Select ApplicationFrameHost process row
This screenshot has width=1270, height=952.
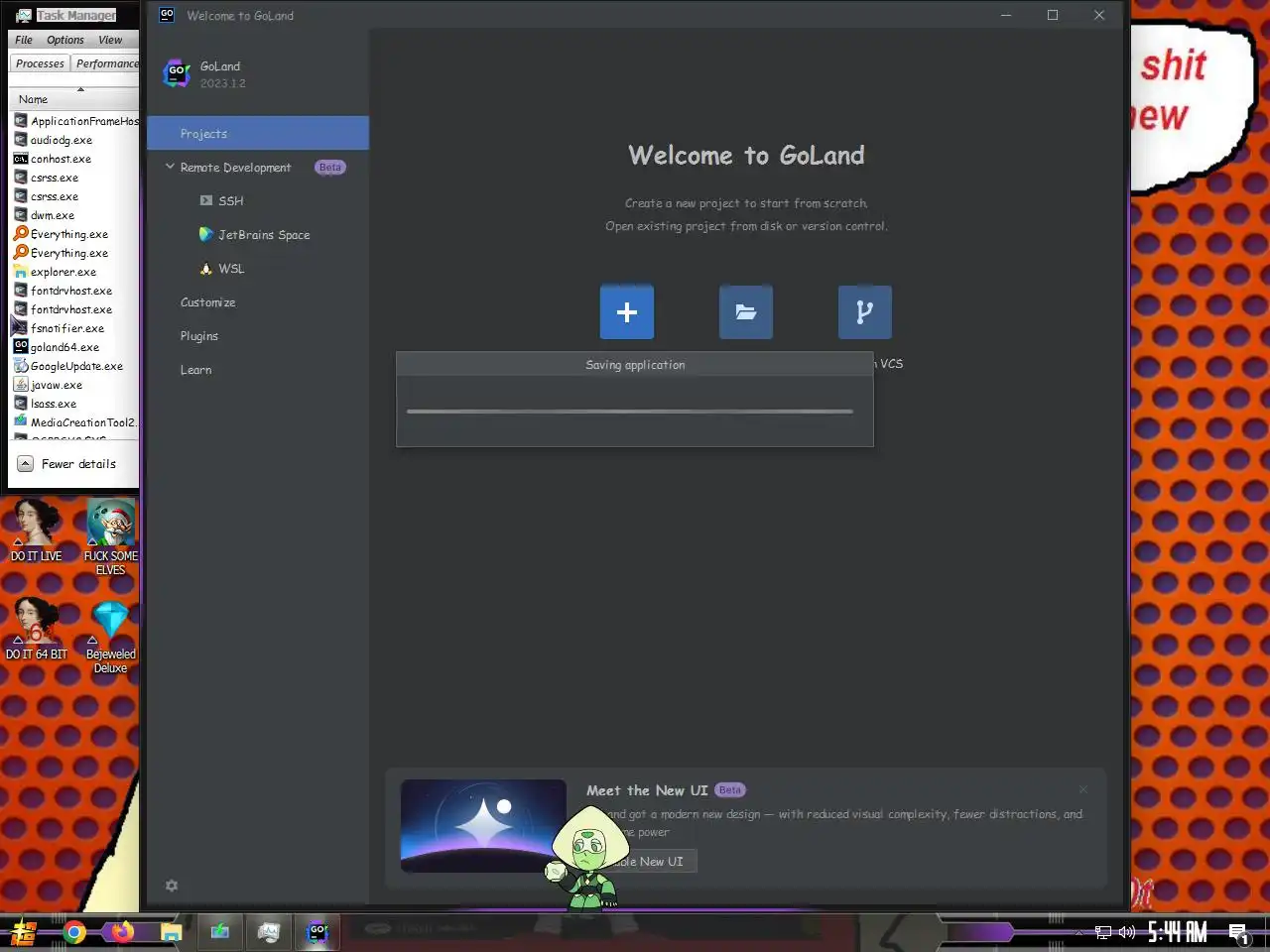pos(75,121)
